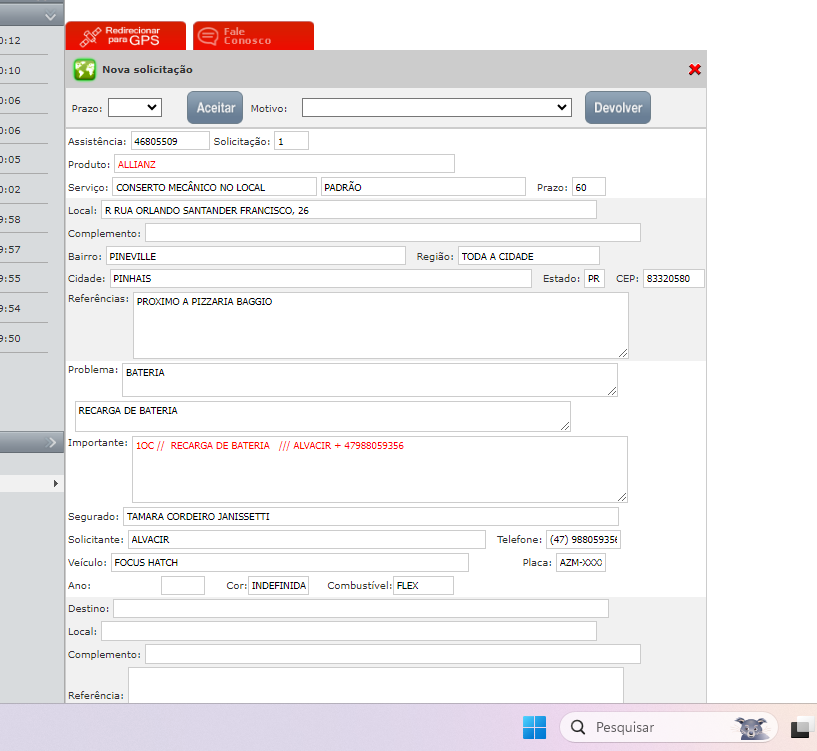Select the Veículo field FOCUS HATCH
This screenshot has width=817, height=751.
click(290, 562)
